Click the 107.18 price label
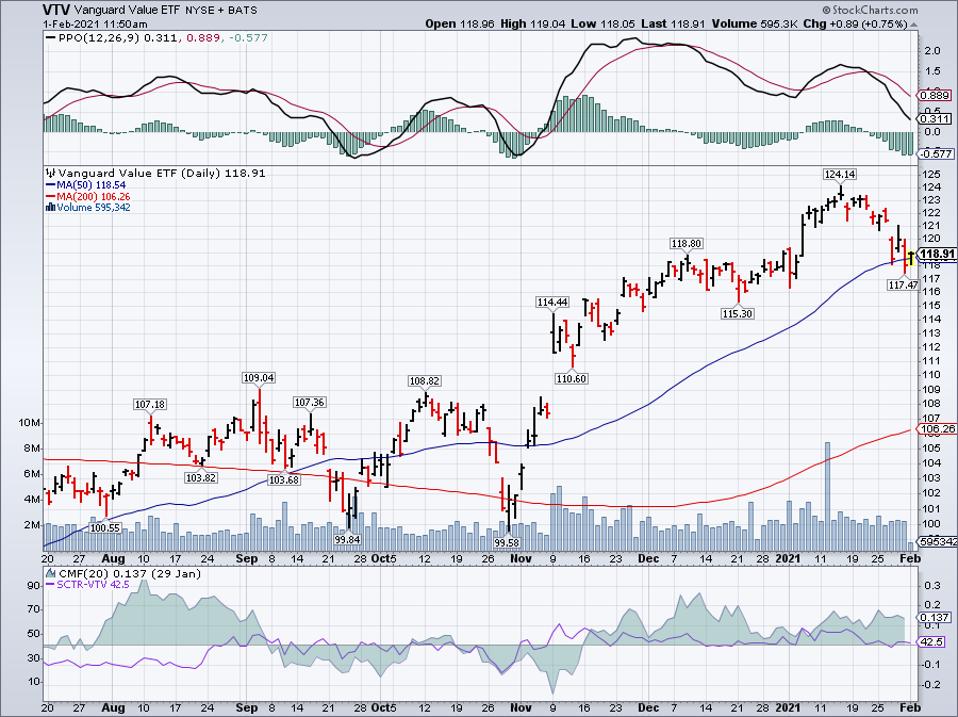Viewport: 958px width, 717px height. pyautogui.click(x=150, y=404)
